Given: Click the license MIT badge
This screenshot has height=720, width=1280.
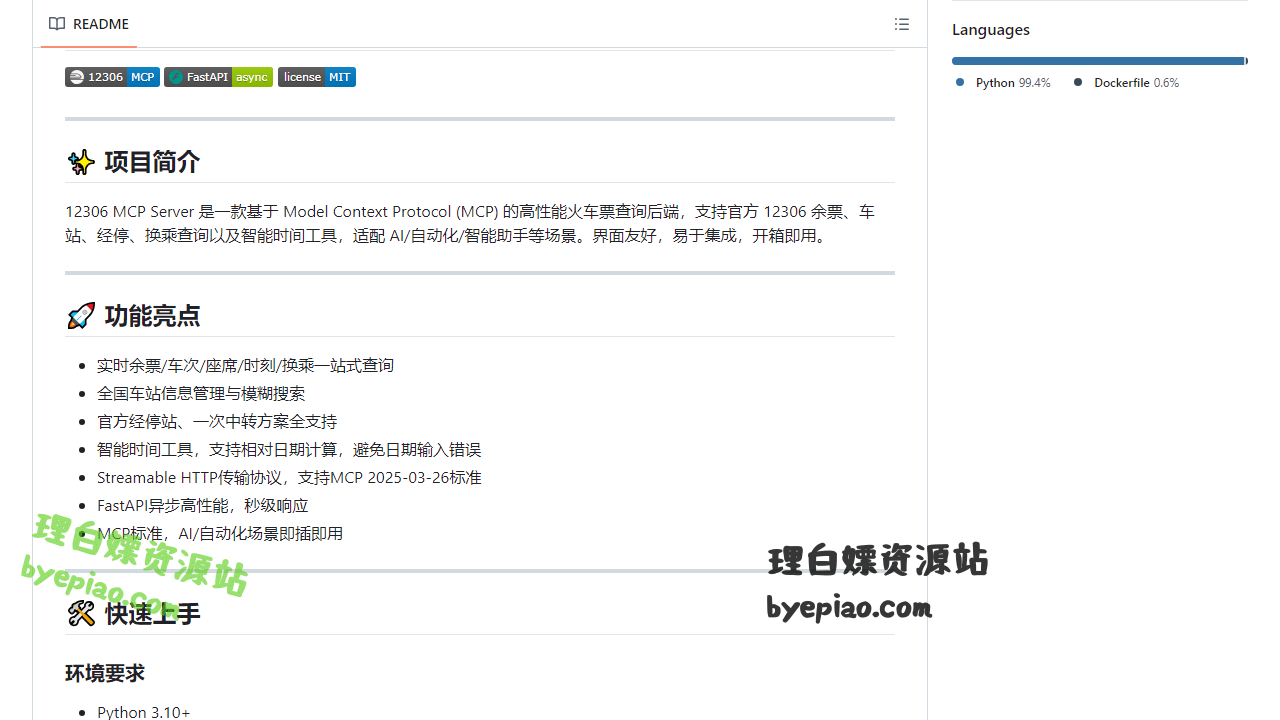Looking at the screenshot, I should (317, 77).
